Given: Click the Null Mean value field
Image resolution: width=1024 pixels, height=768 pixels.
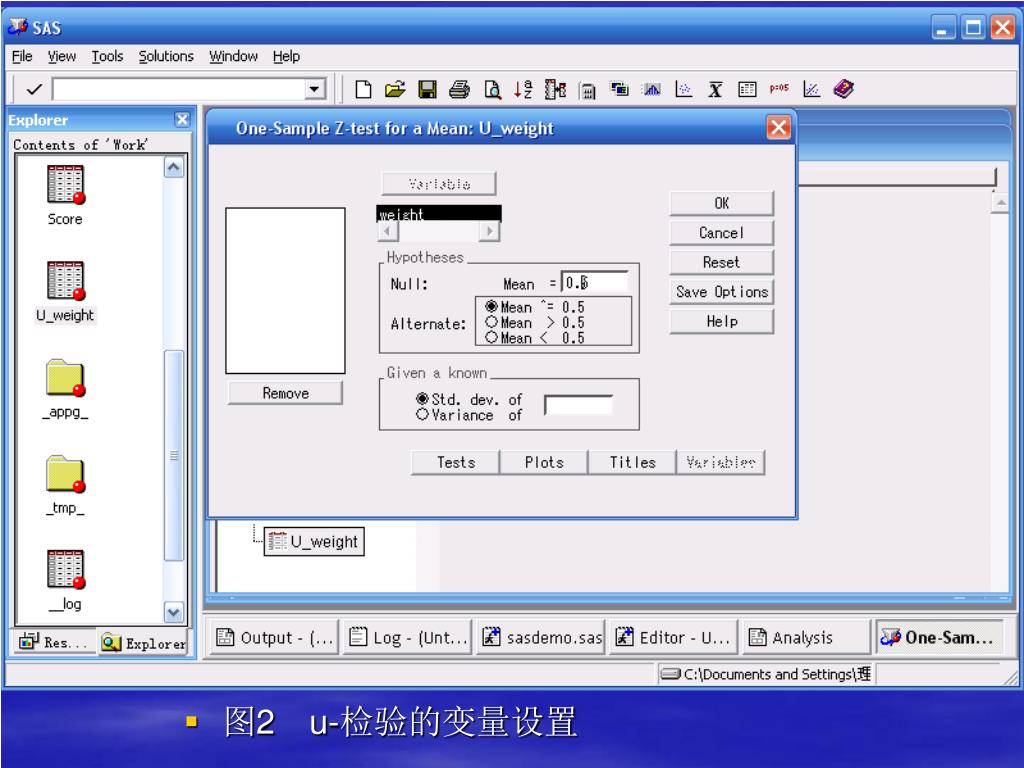Looking at the screenshot, I should (x=594, y=282).
